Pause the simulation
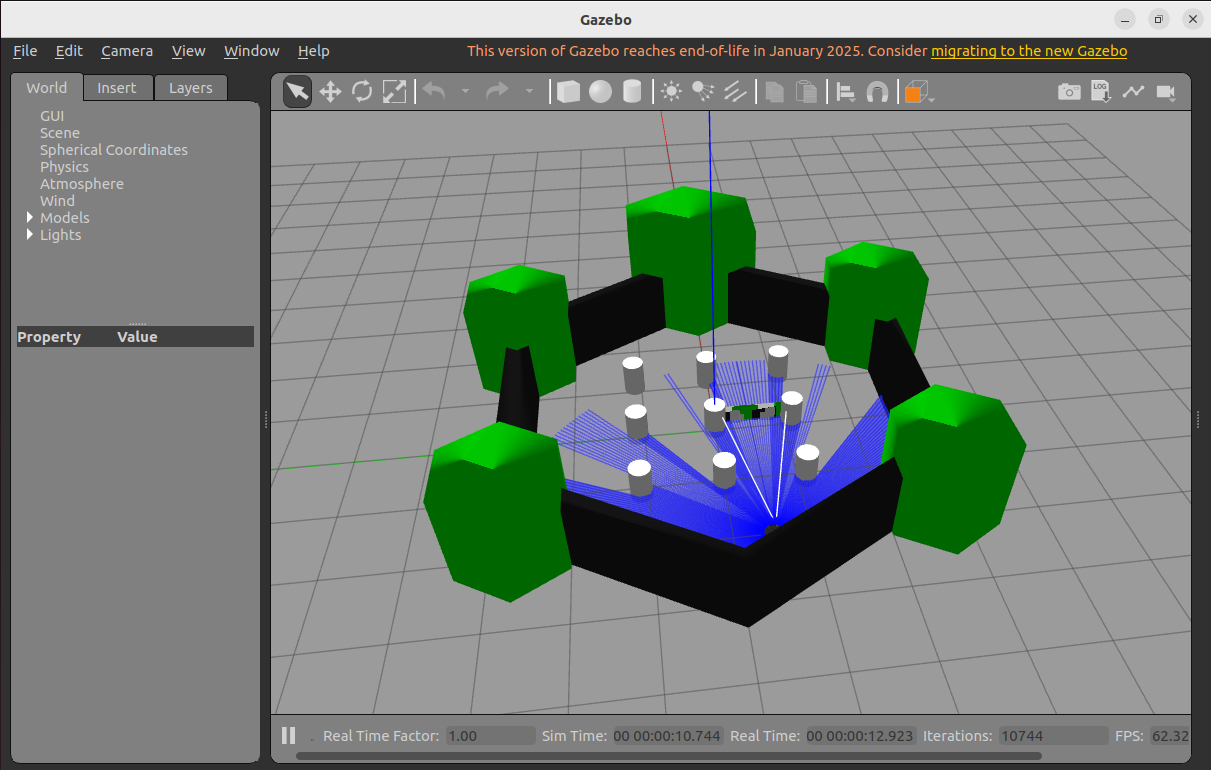This screenshot has height=770, width=1211. pos(288,735)
